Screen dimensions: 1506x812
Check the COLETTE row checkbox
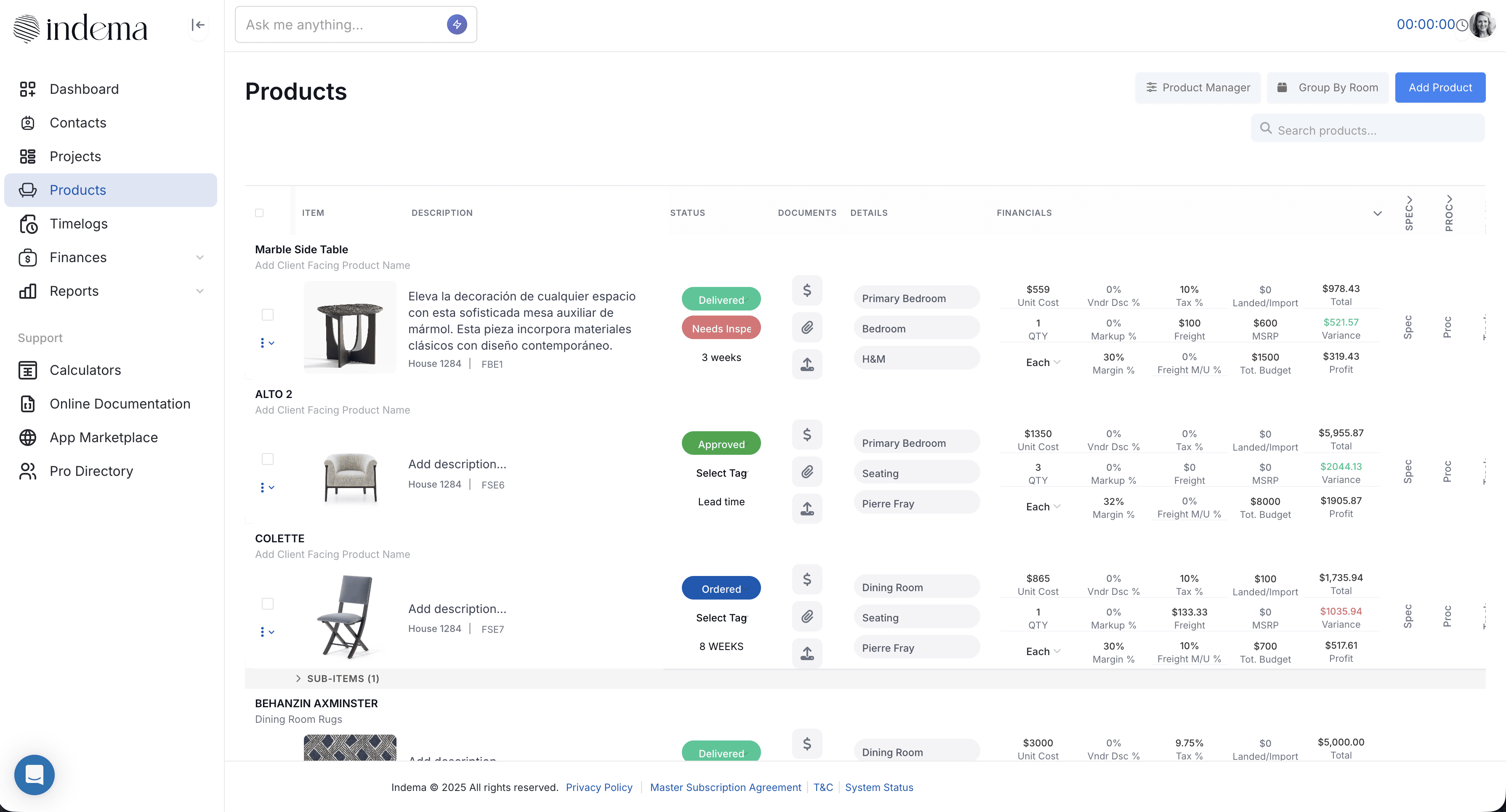click(x=269, y=603)
